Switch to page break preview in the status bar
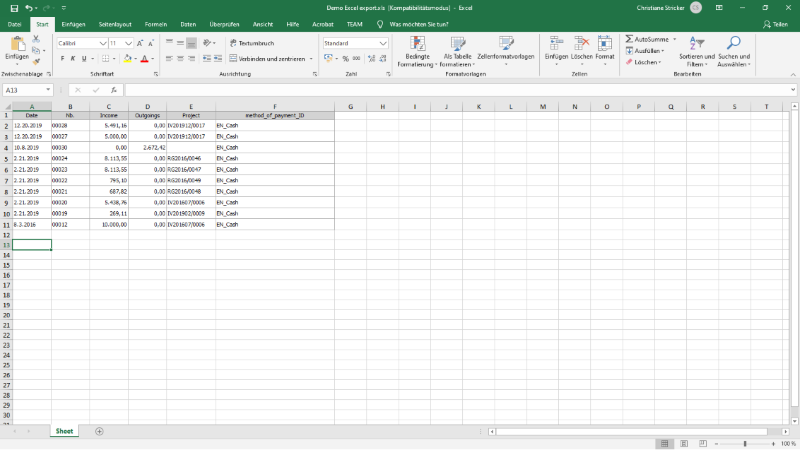Image resolution: width=800 pixels, height=450 pixels. [x=703, y=444]
